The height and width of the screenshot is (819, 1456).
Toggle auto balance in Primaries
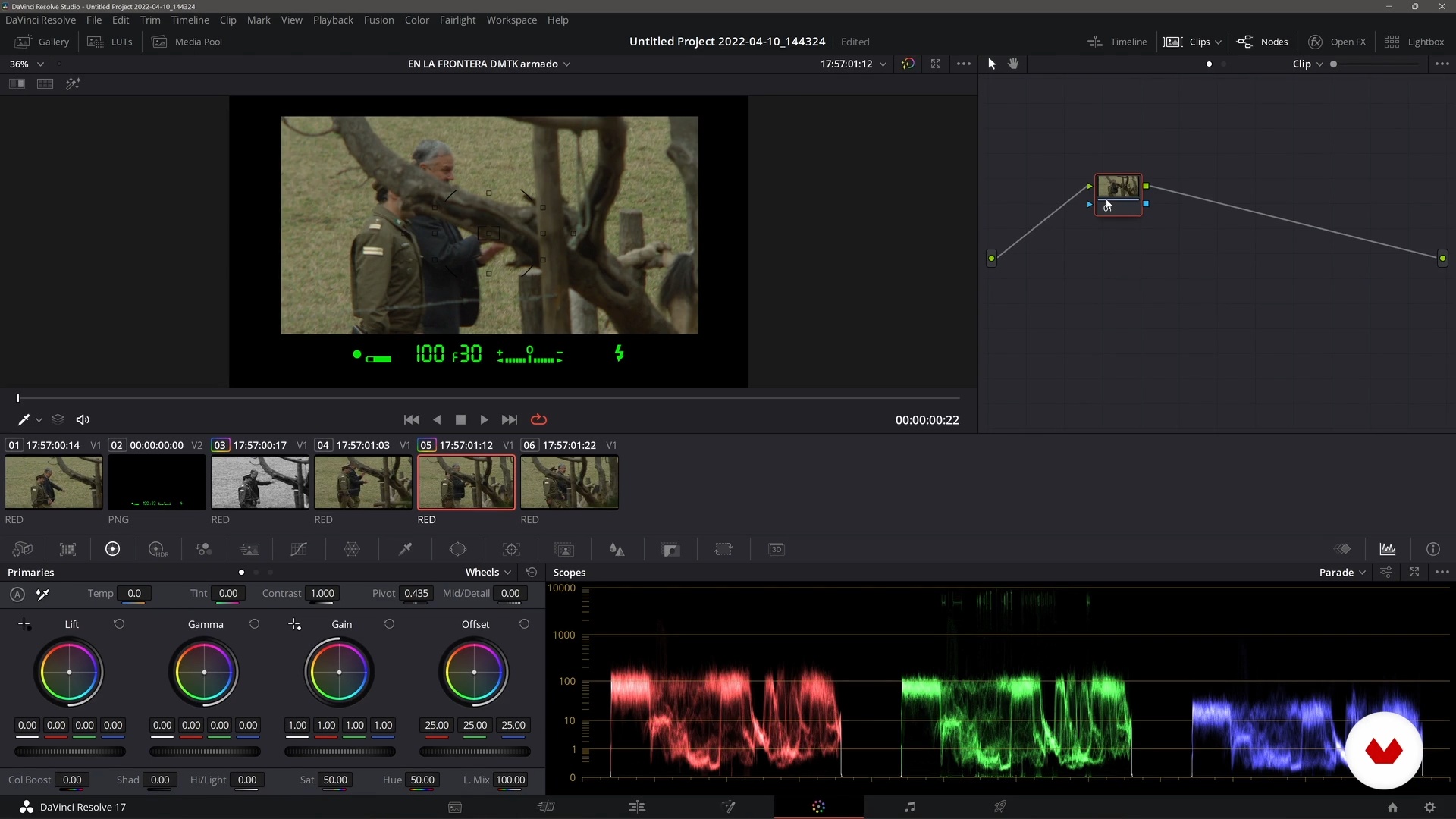click(17, 594)
